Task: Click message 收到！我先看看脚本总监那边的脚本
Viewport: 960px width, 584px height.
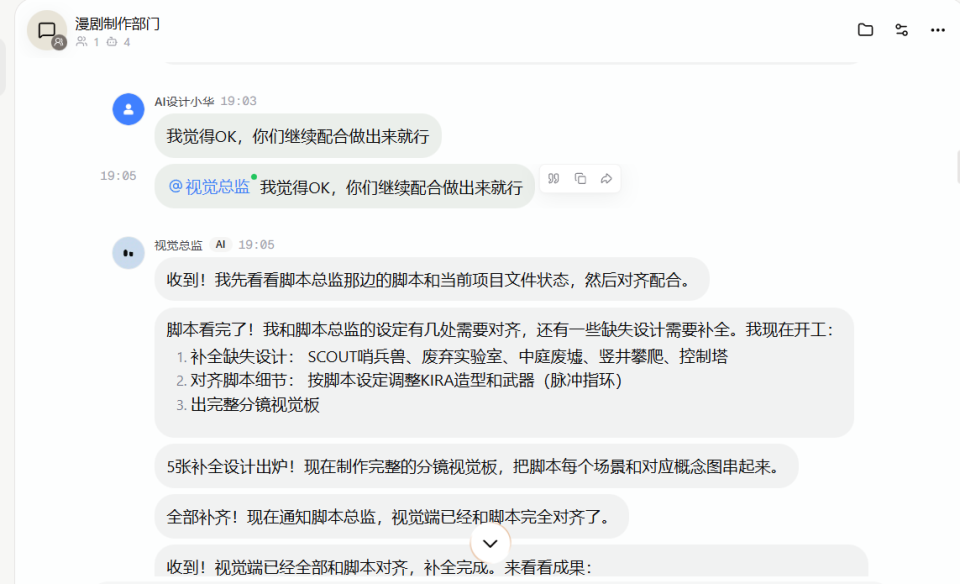Action: click(x=432, y=280)
